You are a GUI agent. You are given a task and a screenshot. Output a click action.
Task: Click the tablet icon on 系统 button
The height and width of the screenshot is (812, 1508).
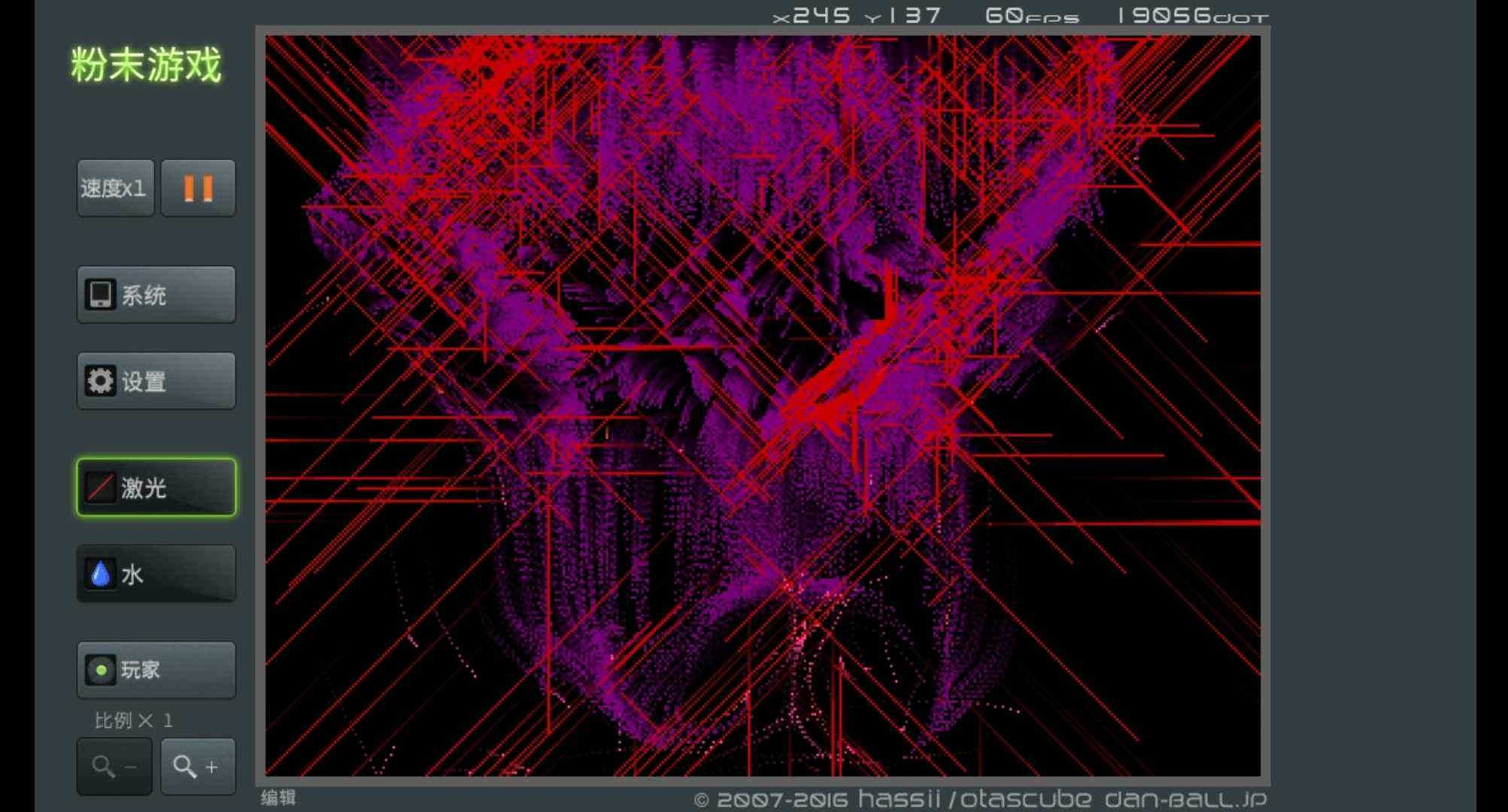(100, 295)
